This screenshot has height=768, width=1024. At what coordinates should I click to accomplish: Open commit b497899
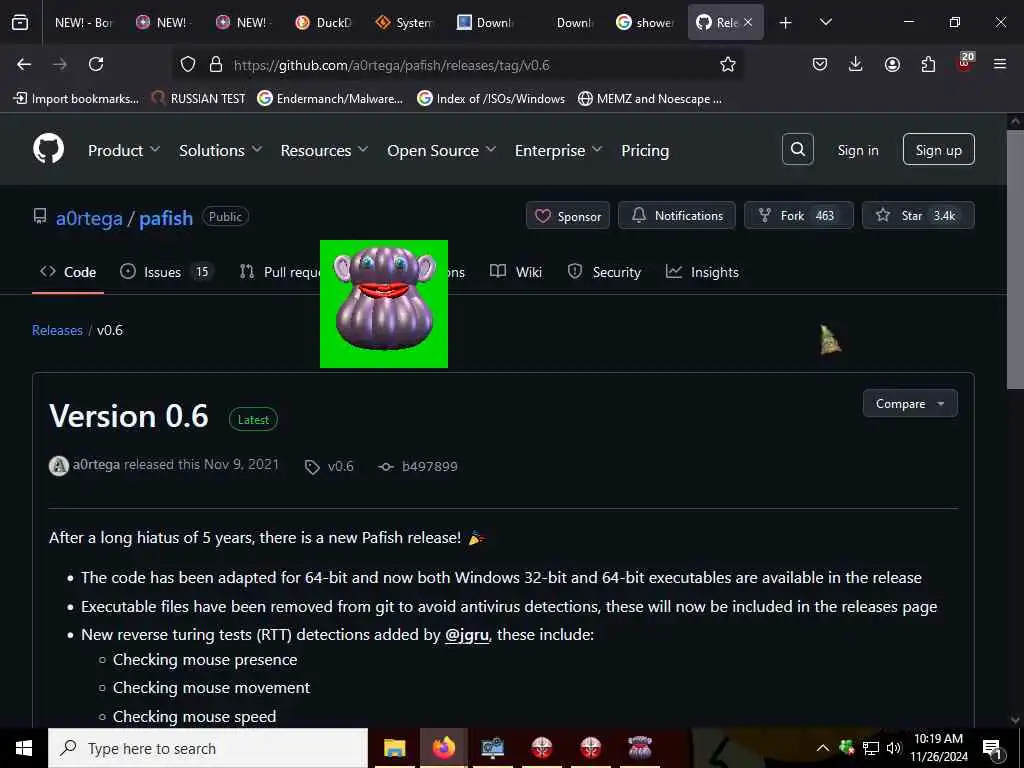(x=430, y=466)
